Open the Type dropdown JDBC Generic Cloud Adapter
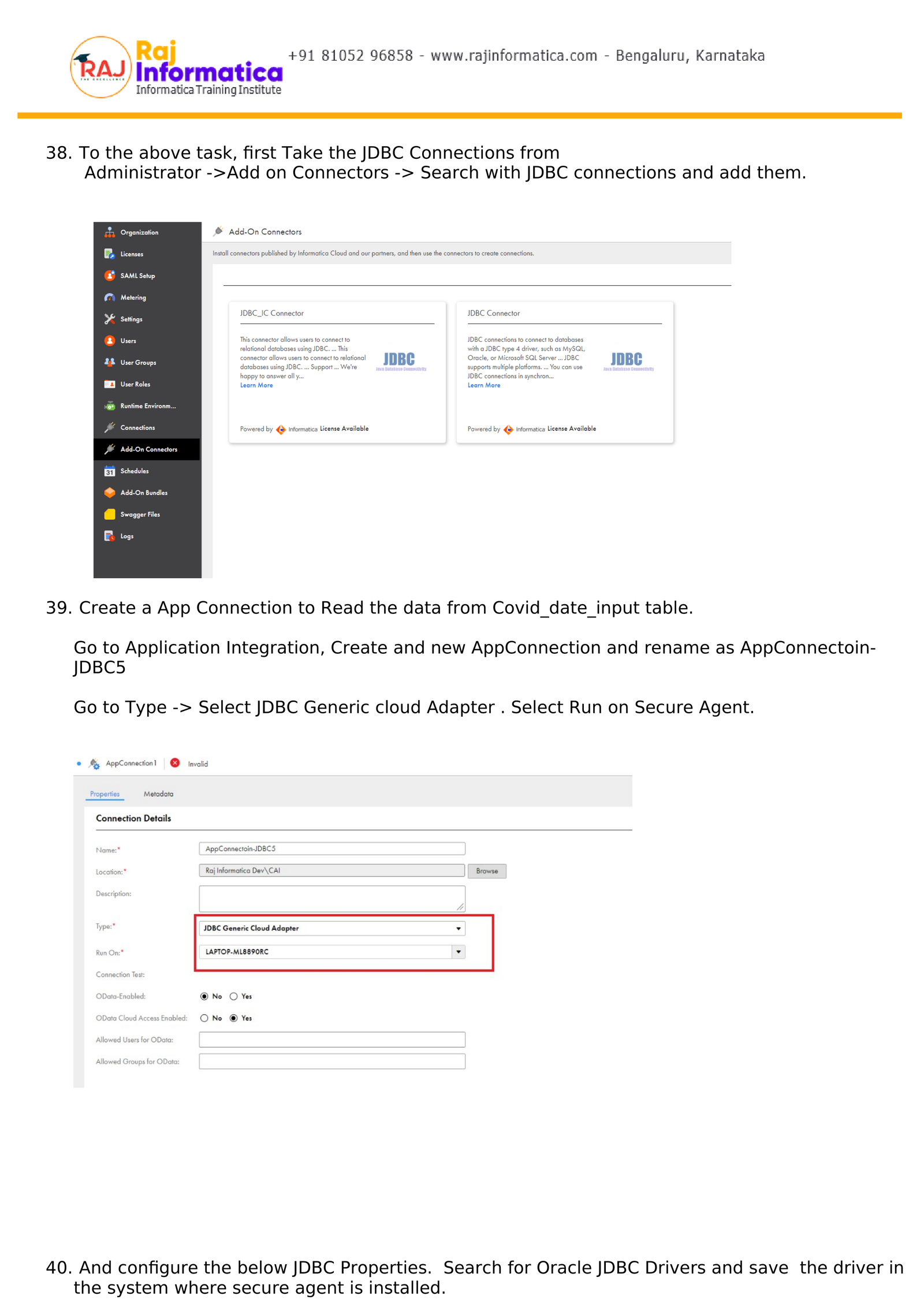The width and height of the screenshot is (924, 1307). click(331, 928)
